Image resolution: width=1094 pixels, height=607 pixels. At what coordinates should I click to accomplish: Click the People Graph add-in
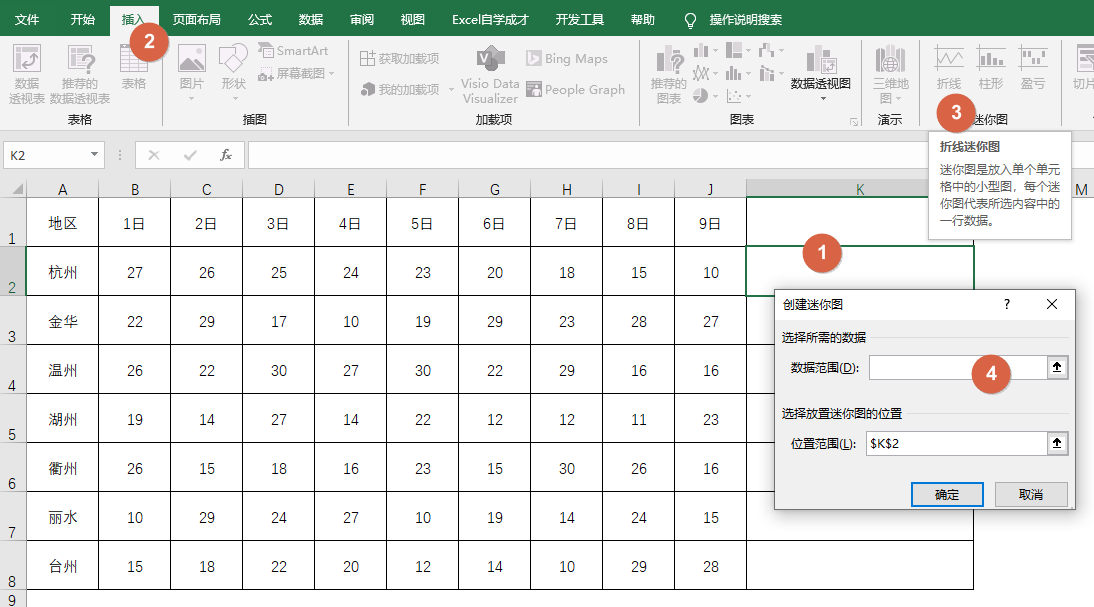[576, 89]
